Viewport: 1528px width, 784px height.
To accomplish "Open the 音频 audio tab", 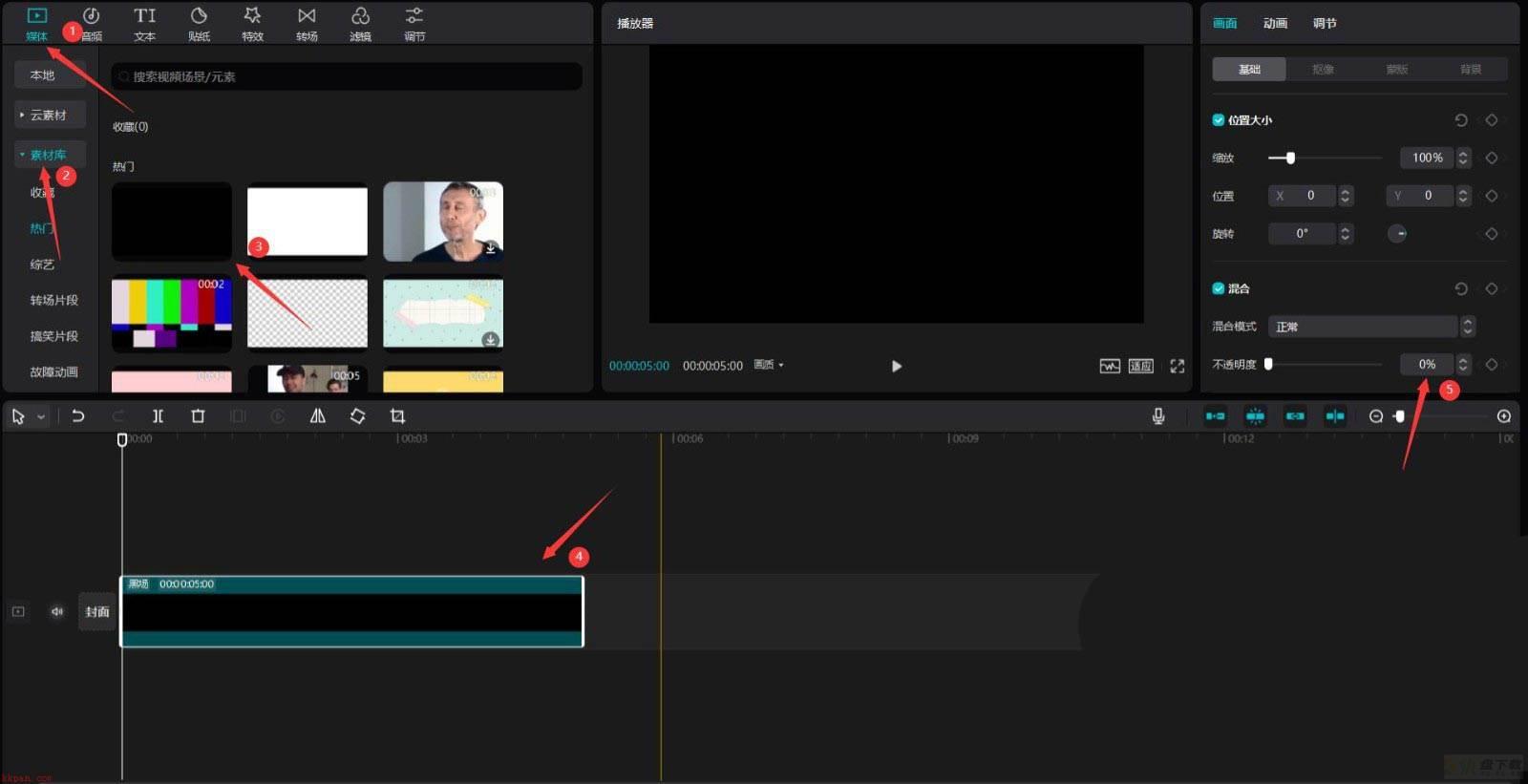I will click(x=91, y=24).
